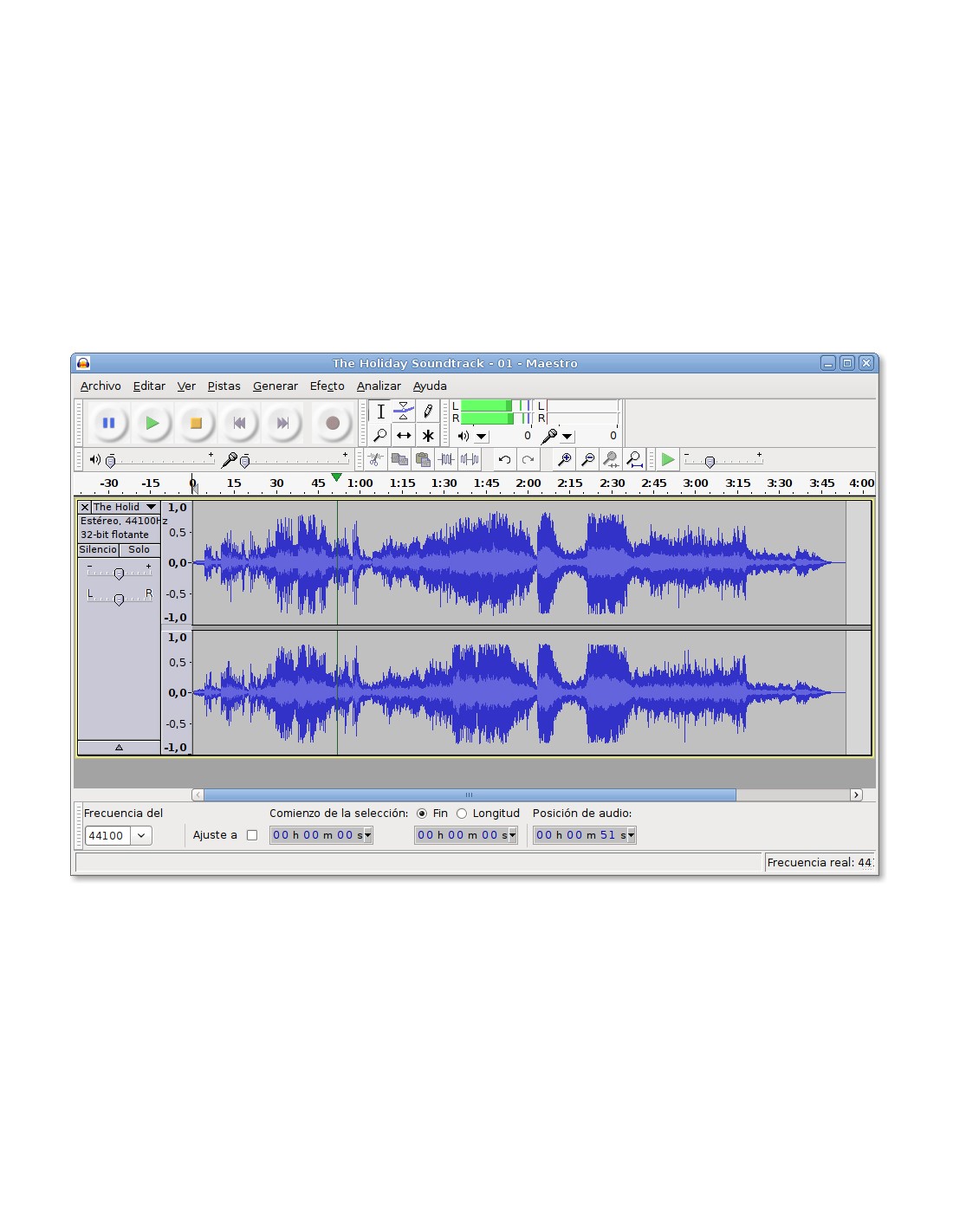
Task: Click the Undo arrow icon
Action: 504,460
